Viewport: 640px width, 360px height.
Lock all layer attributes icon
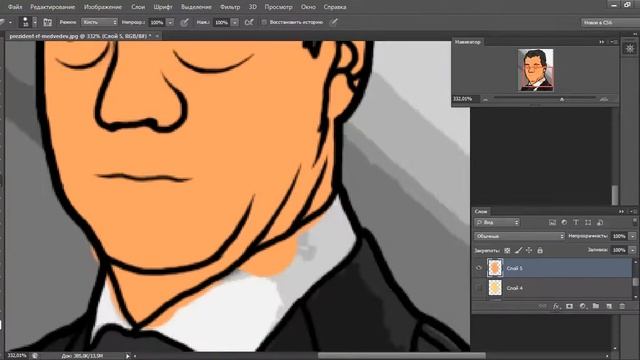pos(540,250)
